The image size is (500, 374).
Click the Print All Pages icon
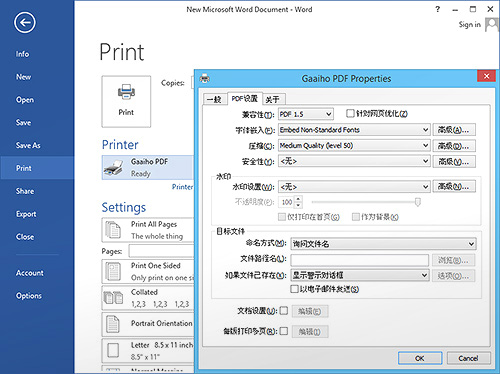pos(113,230)
